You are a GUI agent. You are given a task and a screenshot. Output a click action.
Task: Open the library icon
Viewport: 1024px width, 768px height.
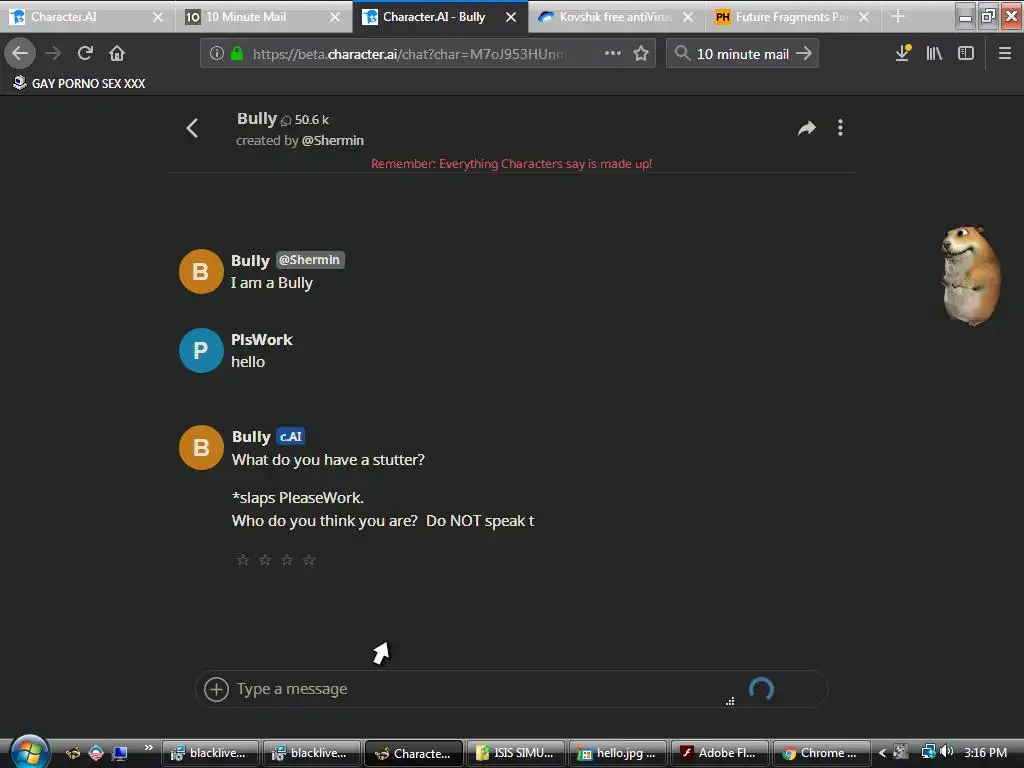pos(934,53)
